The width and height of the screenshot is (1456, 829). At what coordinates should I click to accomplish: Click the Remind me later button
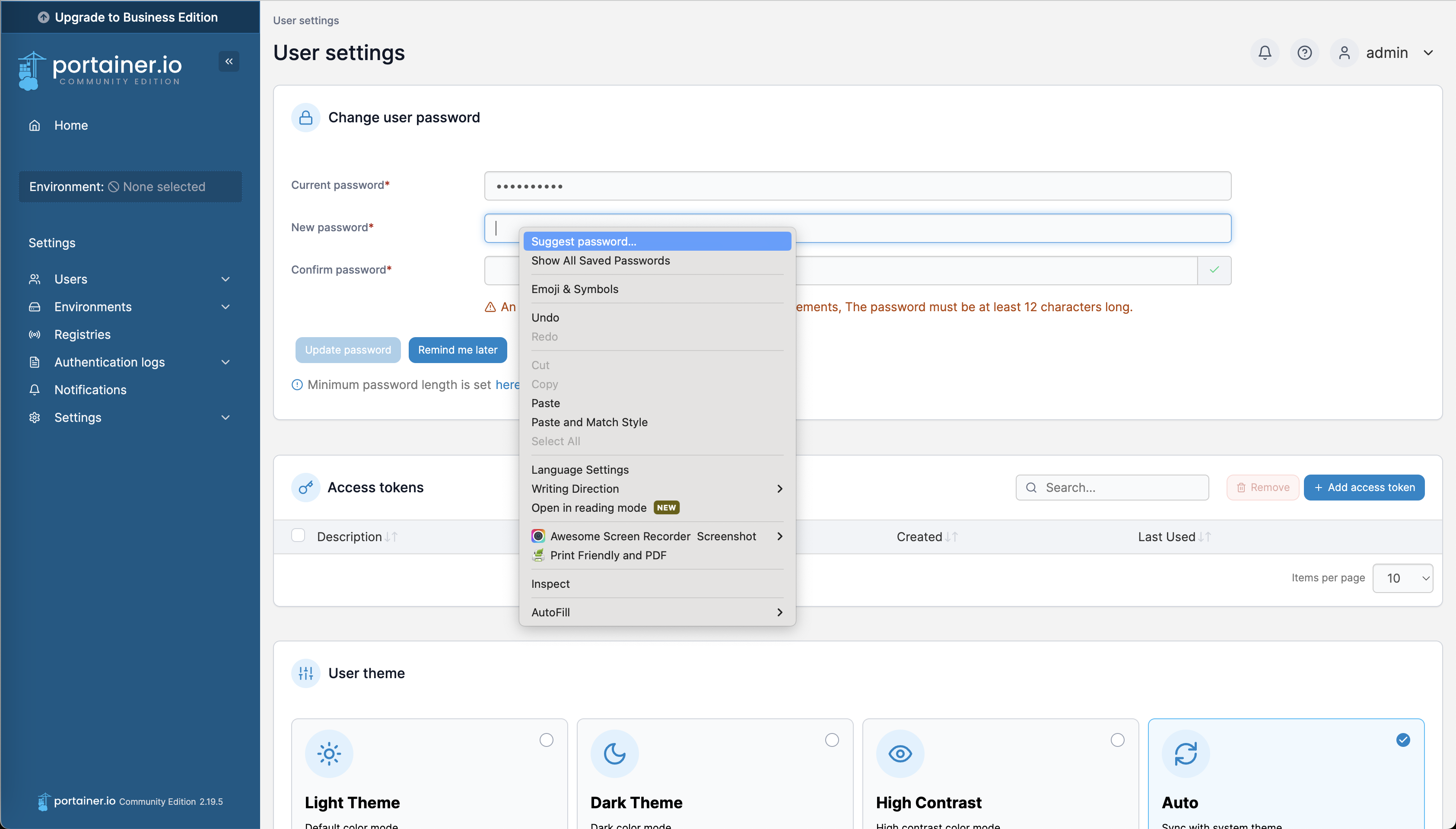pos(458,350)
